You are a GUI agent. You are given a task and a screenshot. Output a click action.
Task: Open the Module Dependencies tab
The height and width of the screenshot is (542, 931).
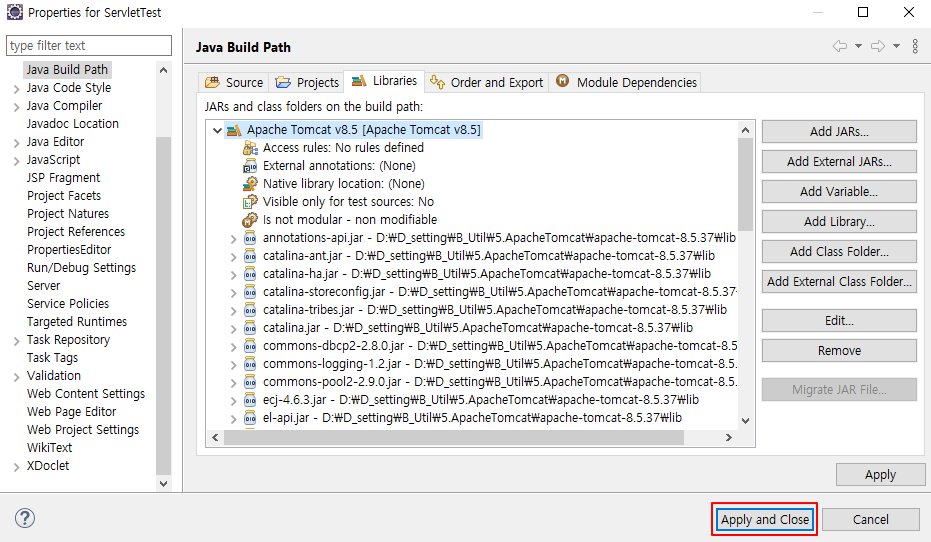(x=626, y=83)
